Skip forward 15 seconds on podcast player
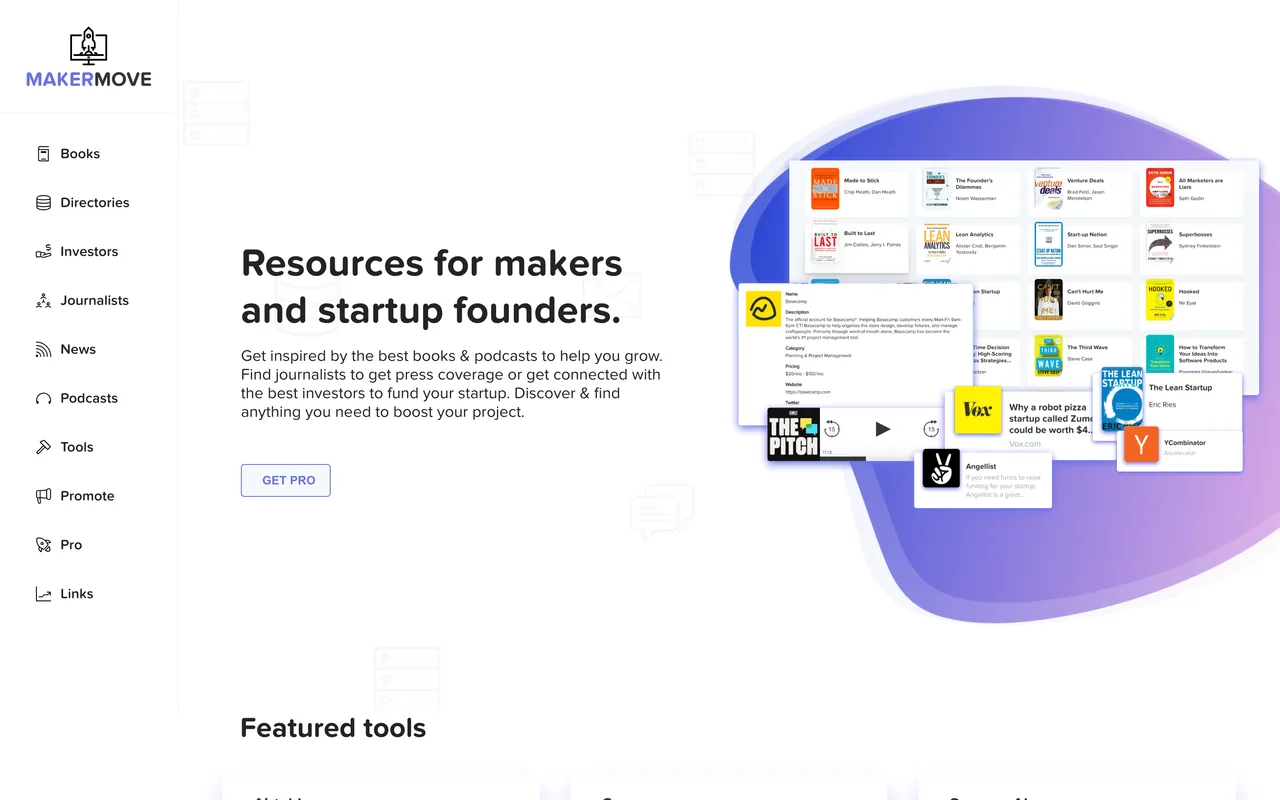Image resolution: width=1280 pixels, height=800 pixels. [931, 429]
